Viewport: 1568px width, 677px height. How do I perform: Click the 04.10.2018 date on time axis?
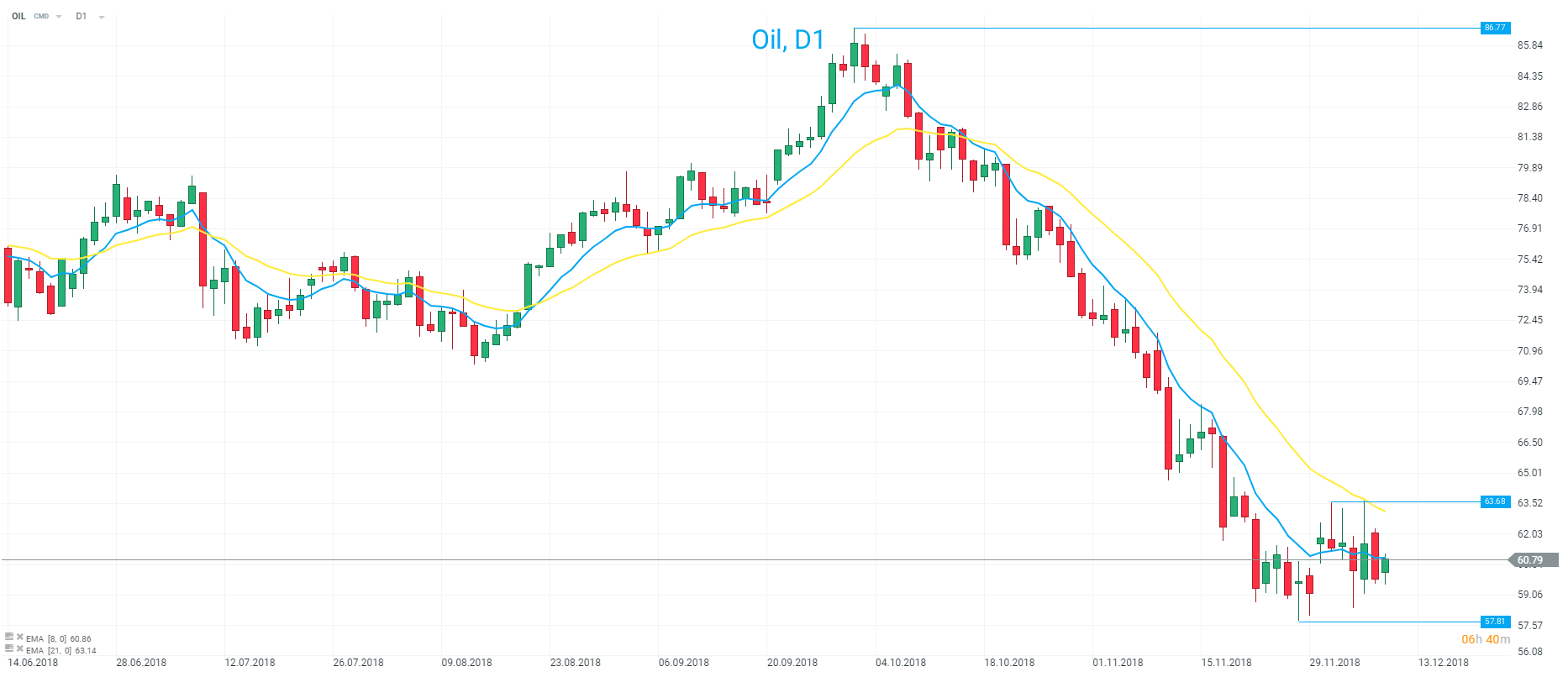(901, 663)
